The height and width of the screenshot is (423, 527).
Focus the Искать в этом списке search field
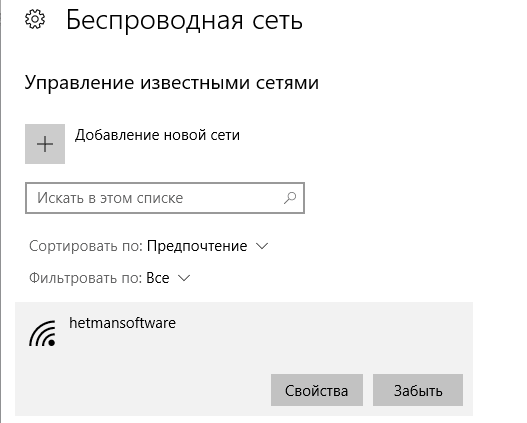[165, 198]
